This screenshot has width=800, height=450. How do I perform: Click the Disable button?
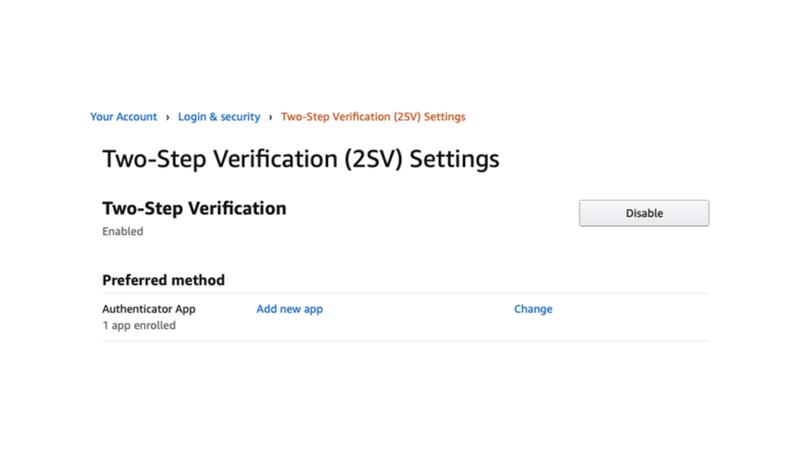point(644,213)
